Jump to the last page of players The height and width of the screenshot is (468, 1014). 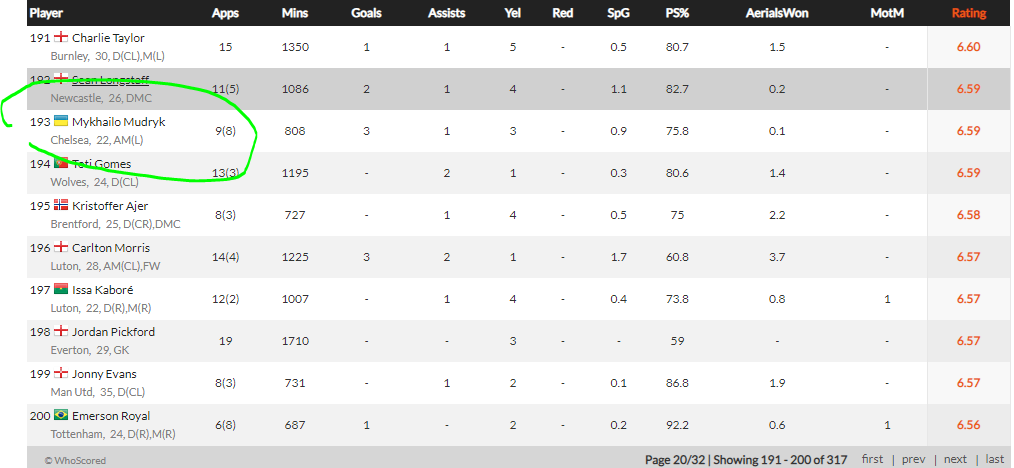pyautogui.click(x=994, y=459)
